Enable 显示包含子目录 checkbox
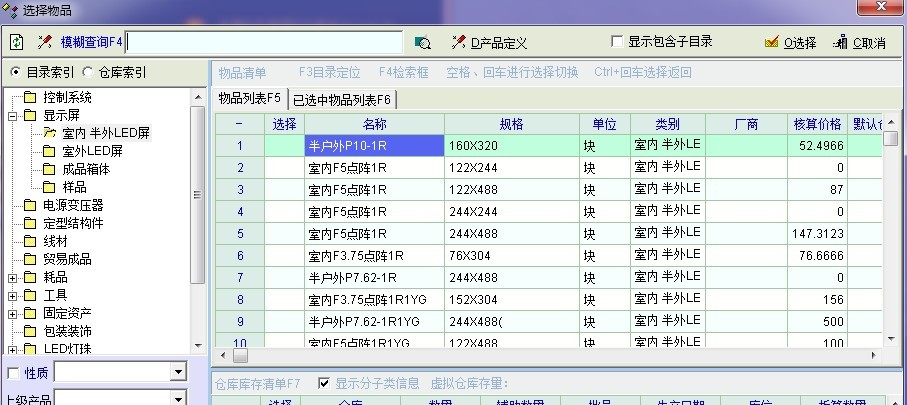This screenshot has width=907, height=405. [617, 42]
